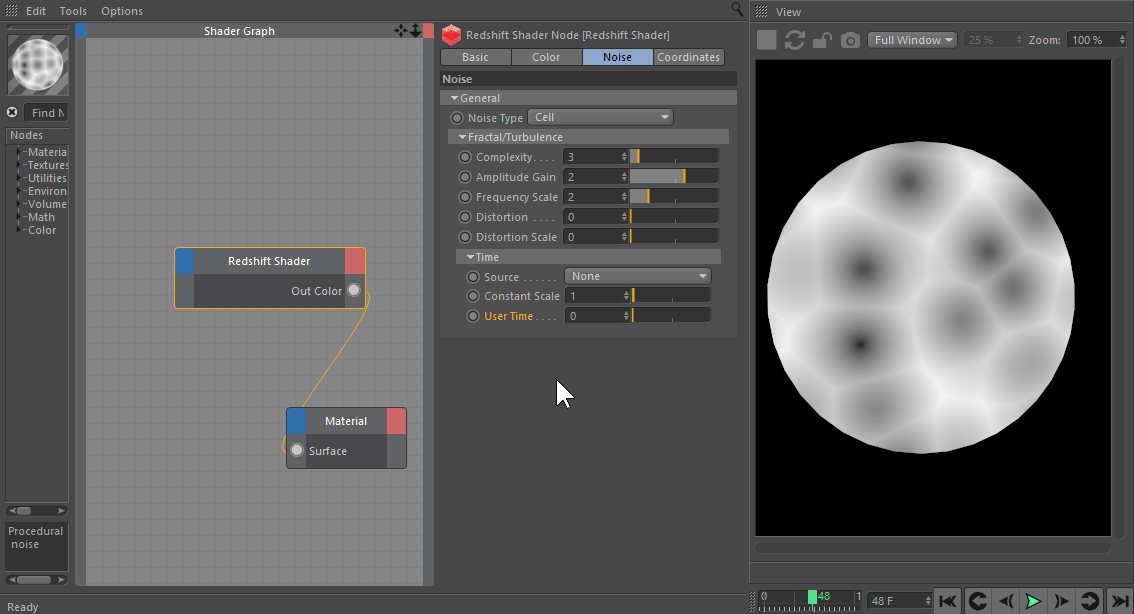This screenshot has width=1134, height=614.
Task: Click the search magnifier icon at top
Action: coord(737,9)
